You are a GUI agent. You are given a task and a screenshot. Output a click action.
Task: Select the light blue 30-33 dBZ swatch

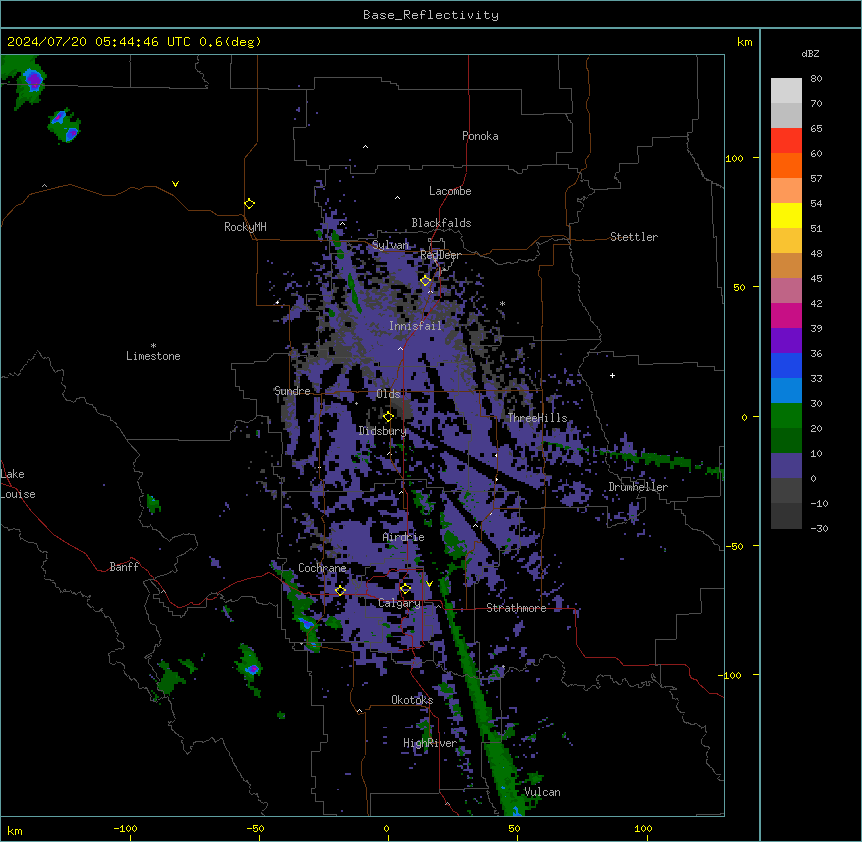point(786,390)
